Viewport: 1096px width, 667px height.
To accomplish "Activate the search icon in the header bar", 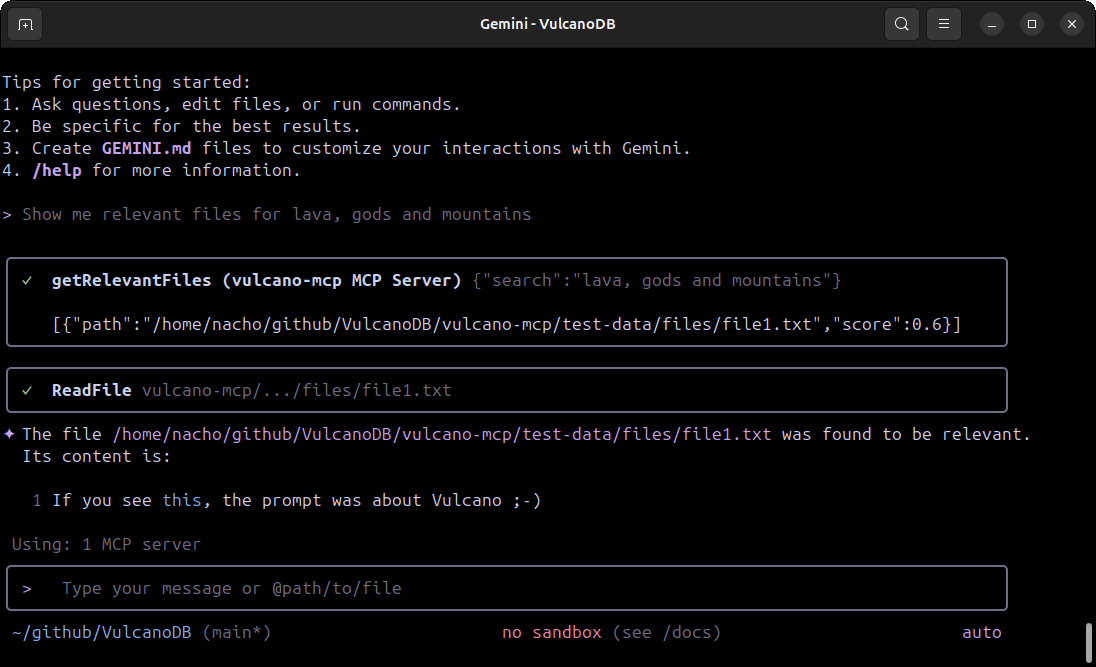I will 899,23.
